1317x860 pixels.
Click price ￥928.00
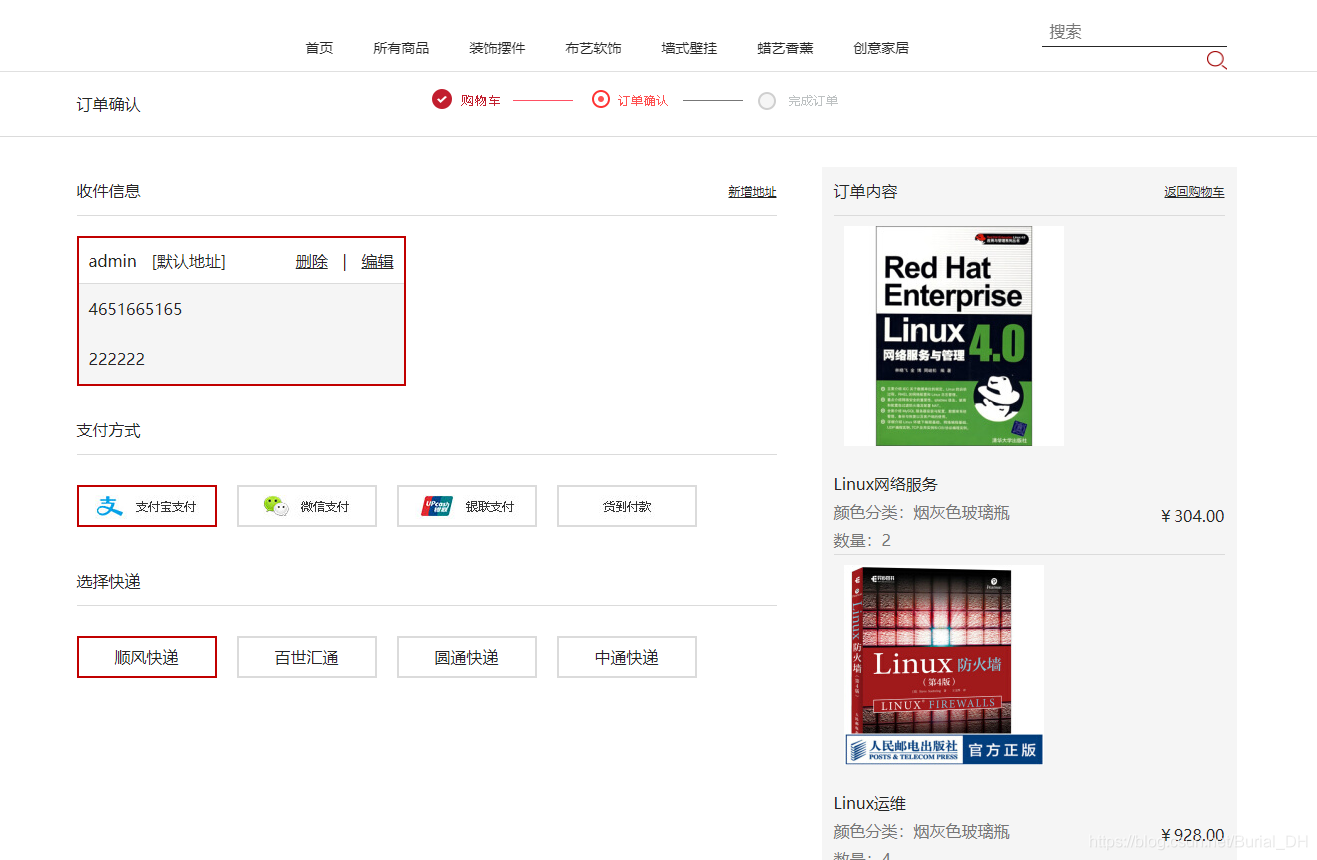[x=1192, y=835]
